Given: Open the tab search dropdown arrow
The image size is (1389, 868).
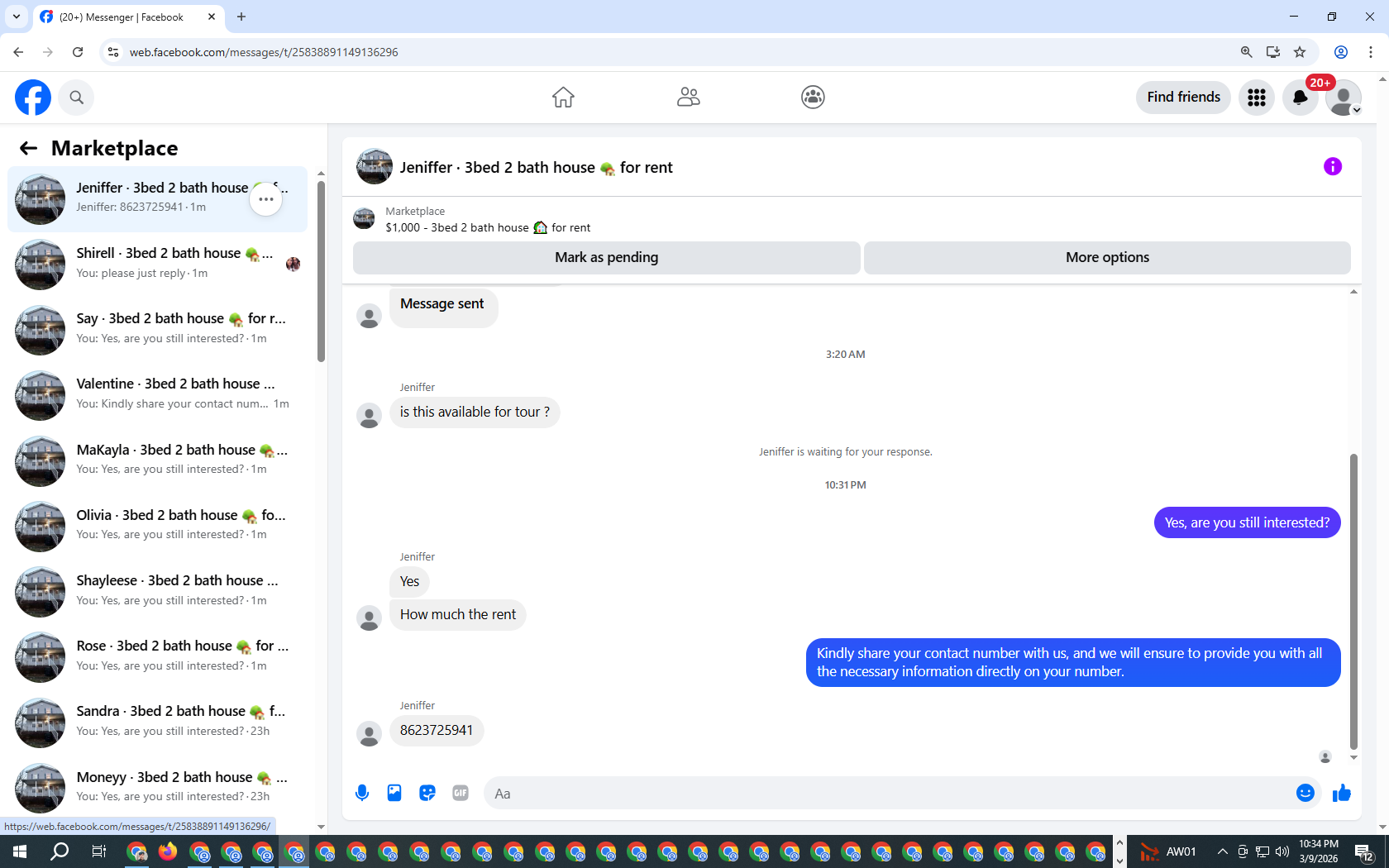Looking at the screenshot, I should [x=17, y=17].
